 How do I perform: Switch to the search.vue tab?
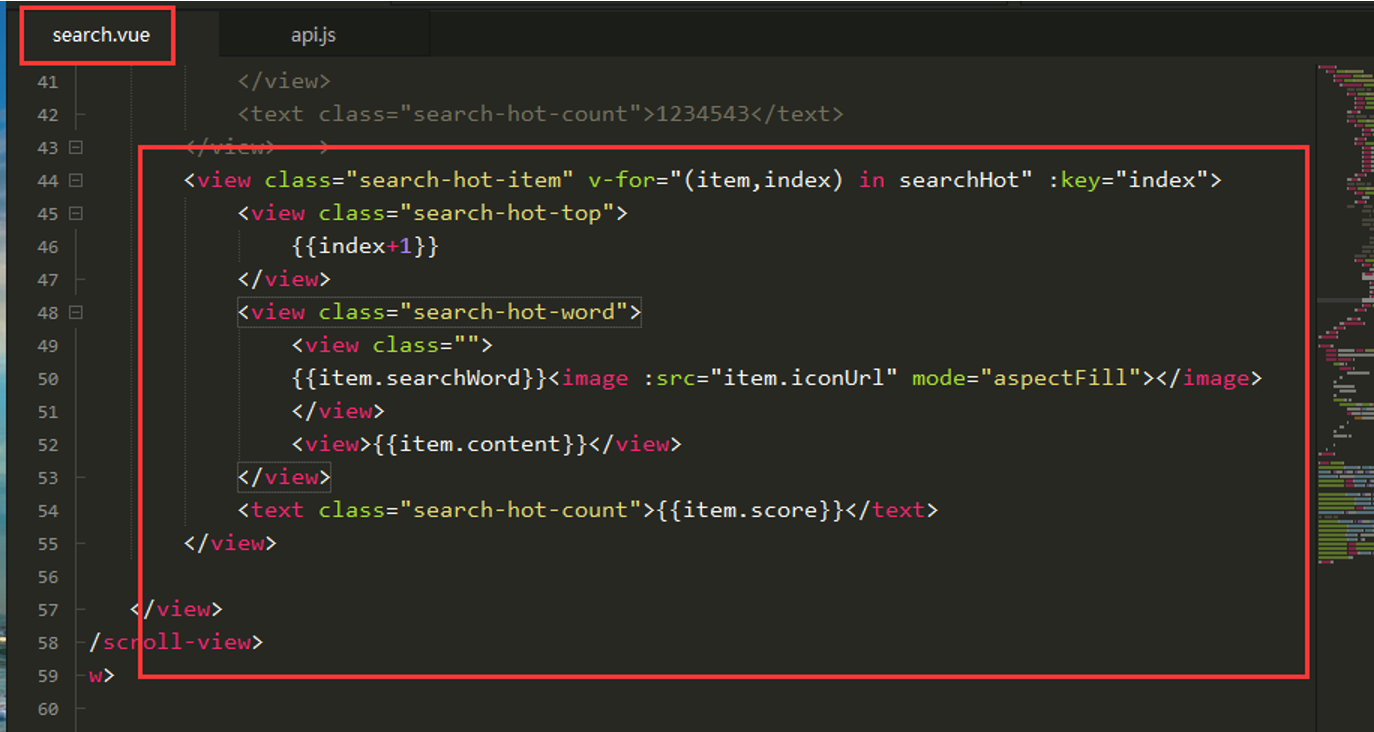pos(101,35)
